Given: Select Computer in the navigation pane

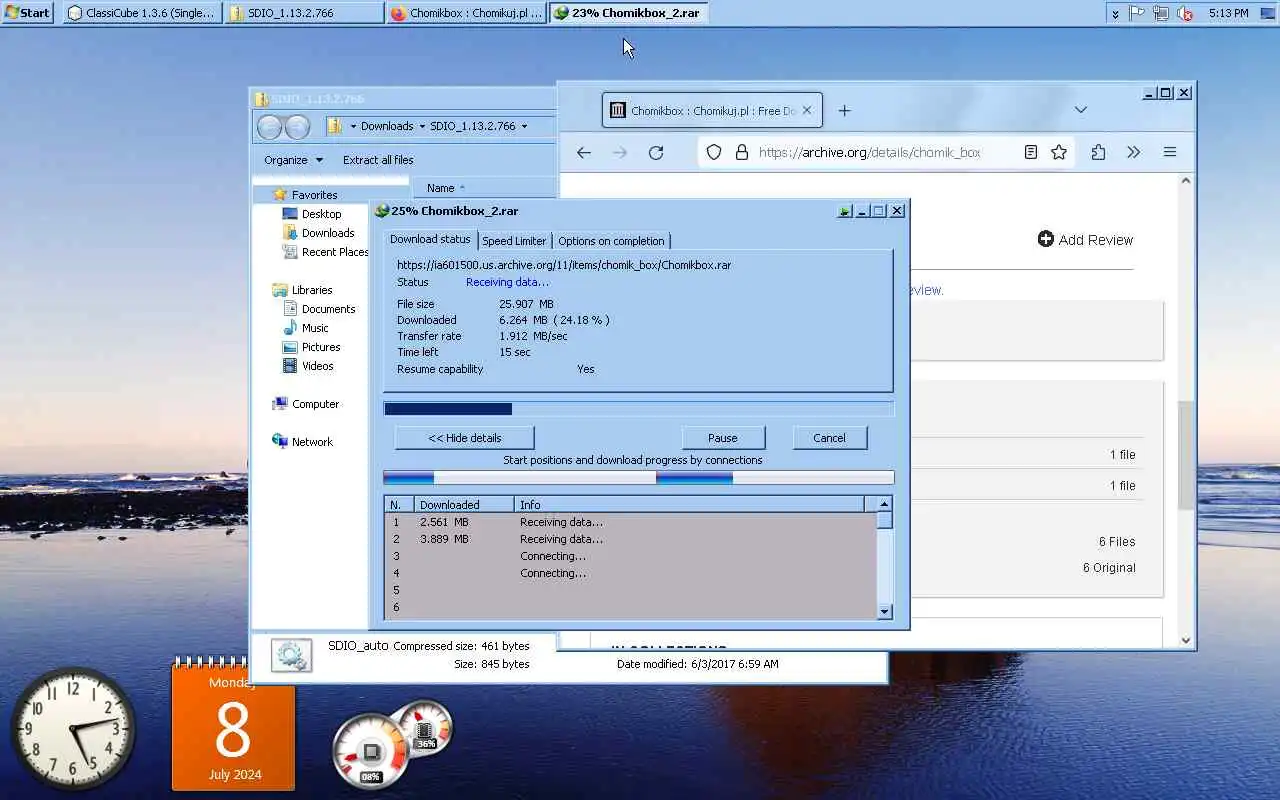Looking at the screenshot, I should [x=315, y=404].
